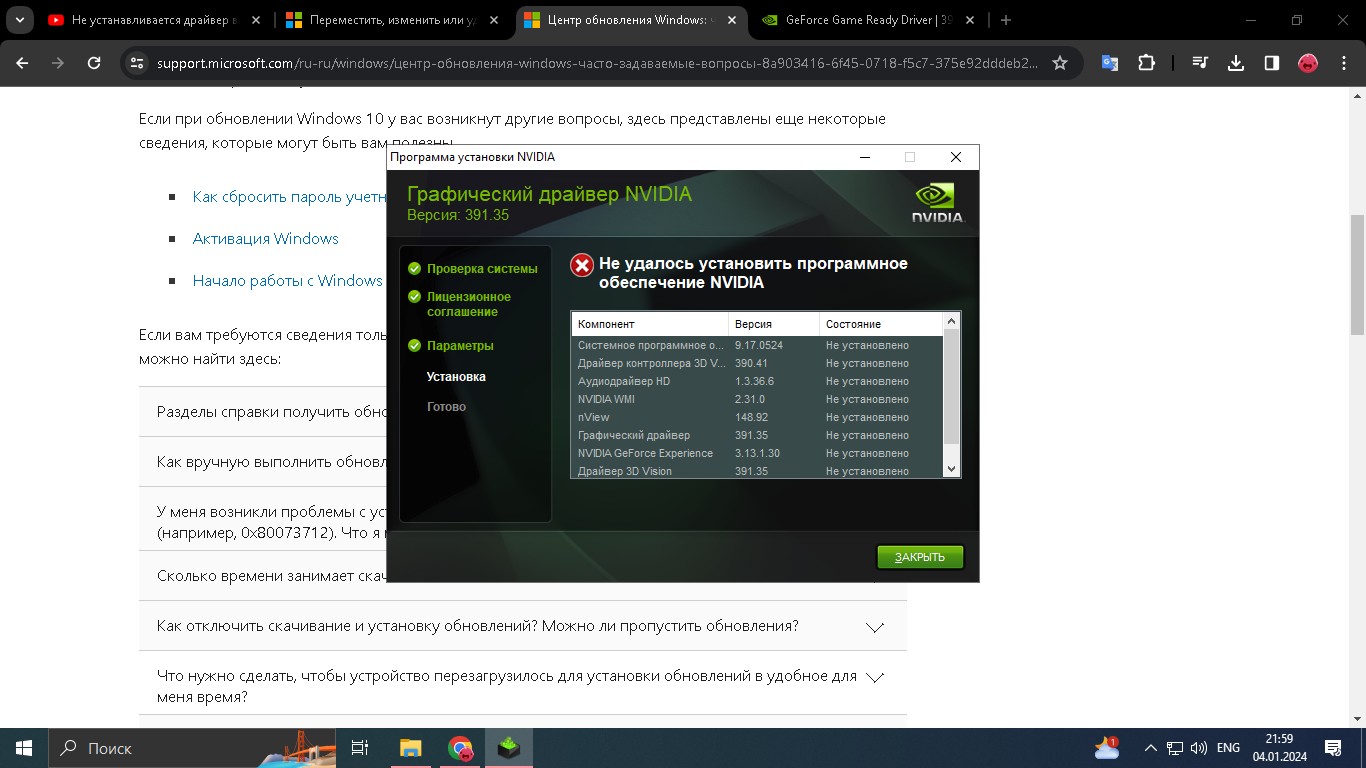Viewport: 1366px width, 768px height.
Task: Select the 'NVIDIA GeForce Experience' row
Action: pyautogui.click(x=757, y=453)
